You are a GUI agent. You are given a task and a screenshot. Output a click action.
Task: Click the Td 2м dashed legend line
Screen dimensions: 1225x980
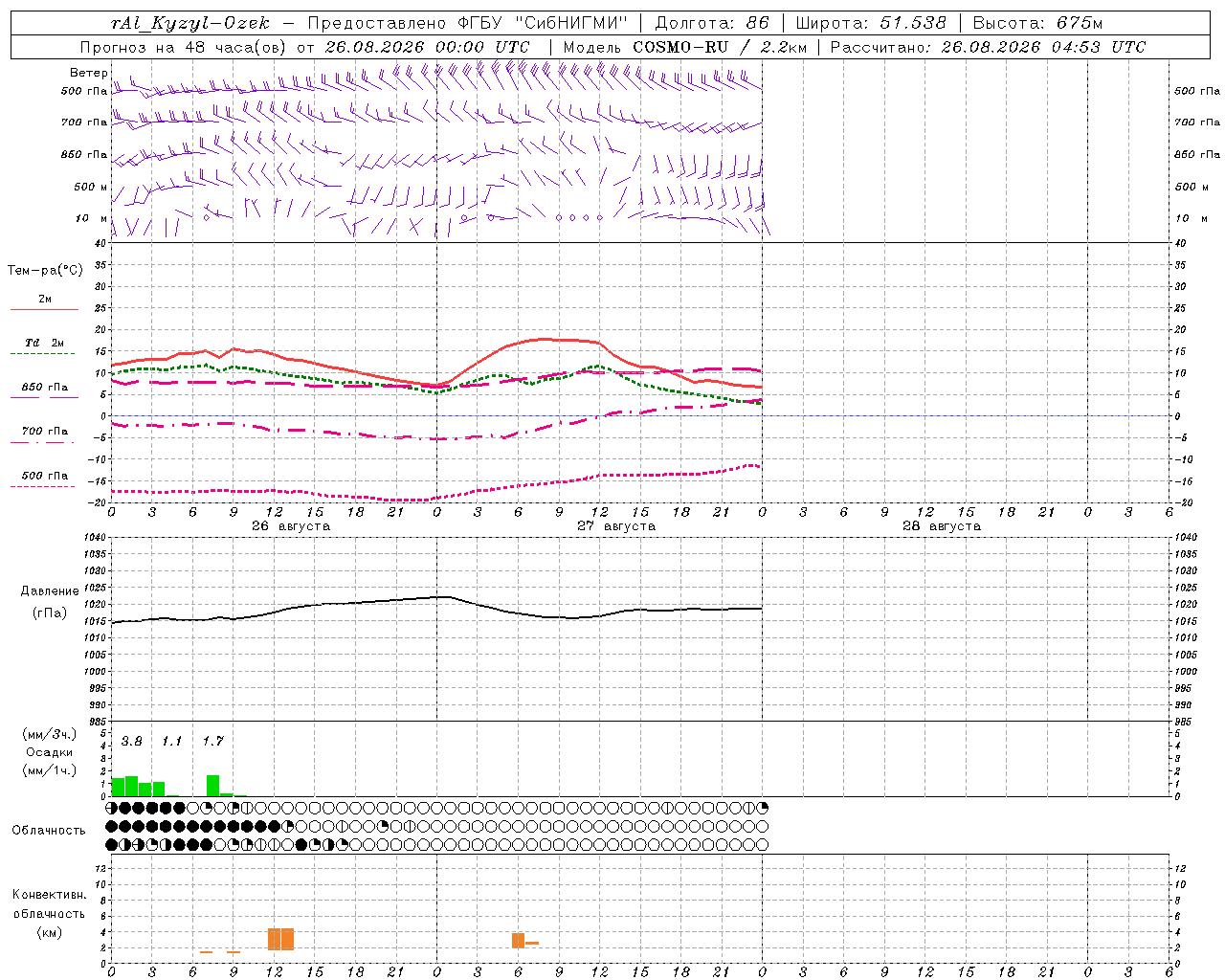pyautogui.click(x=42, y=354)
